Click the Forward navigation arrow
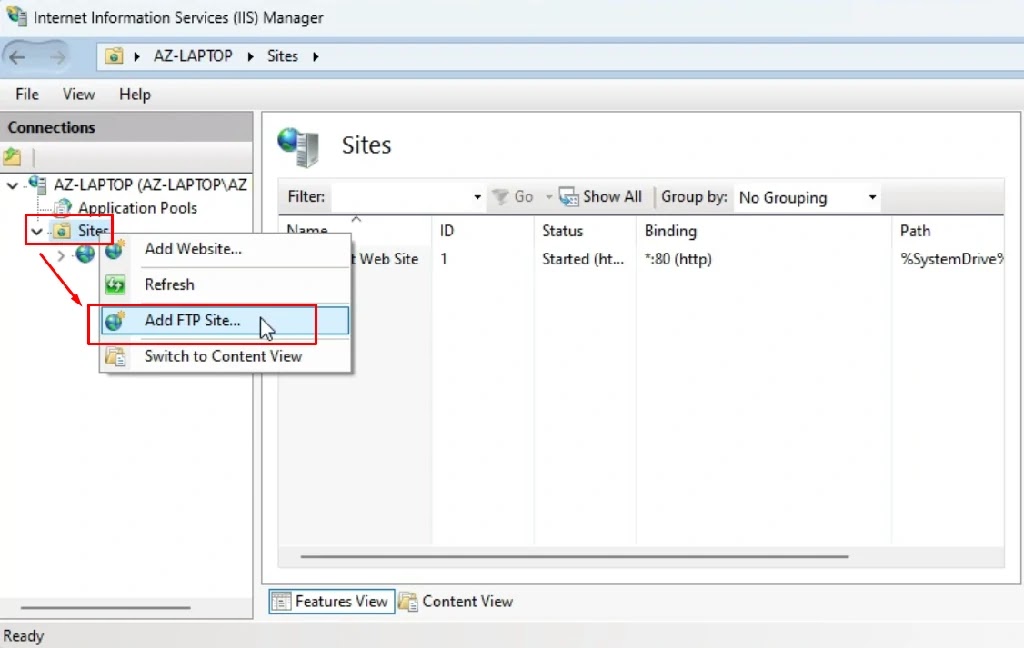Viewport: 1024px width, 648px height. click(58, 57)
